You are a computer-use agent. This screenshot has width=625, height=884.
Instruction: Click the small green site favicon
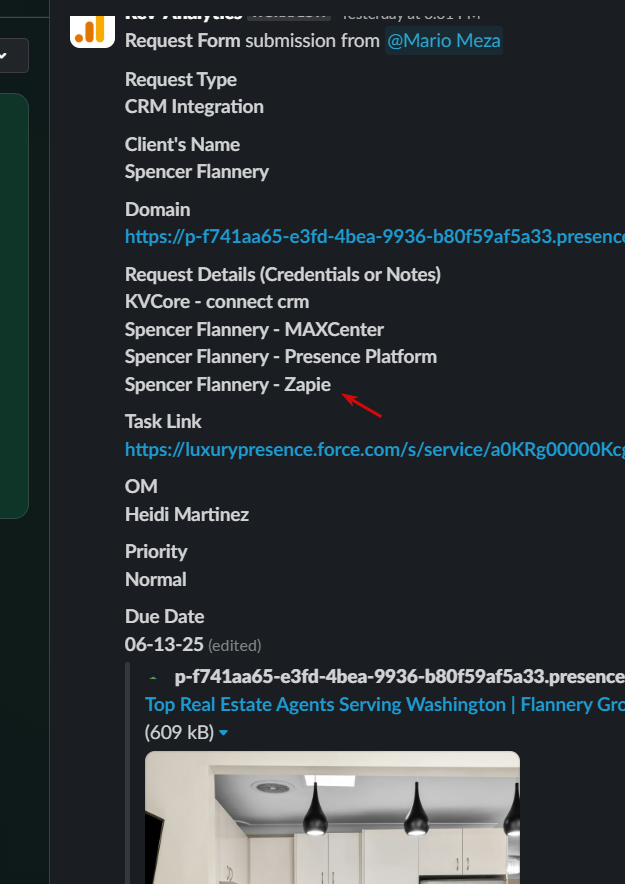coord(154,677)
